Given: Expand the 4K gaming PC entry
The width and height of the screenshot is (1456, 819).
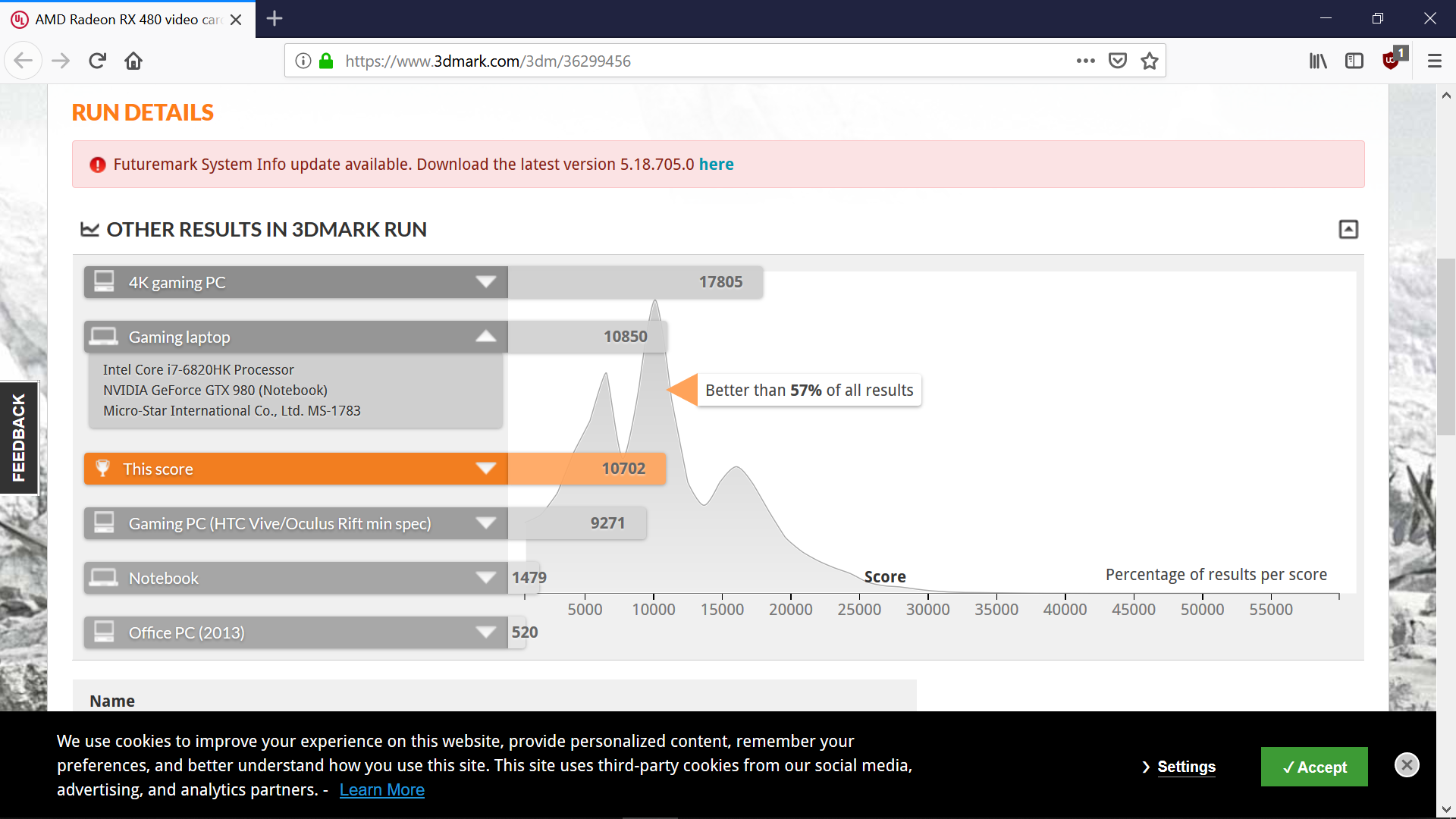Looking at the screenshot, I should [485, 282].
